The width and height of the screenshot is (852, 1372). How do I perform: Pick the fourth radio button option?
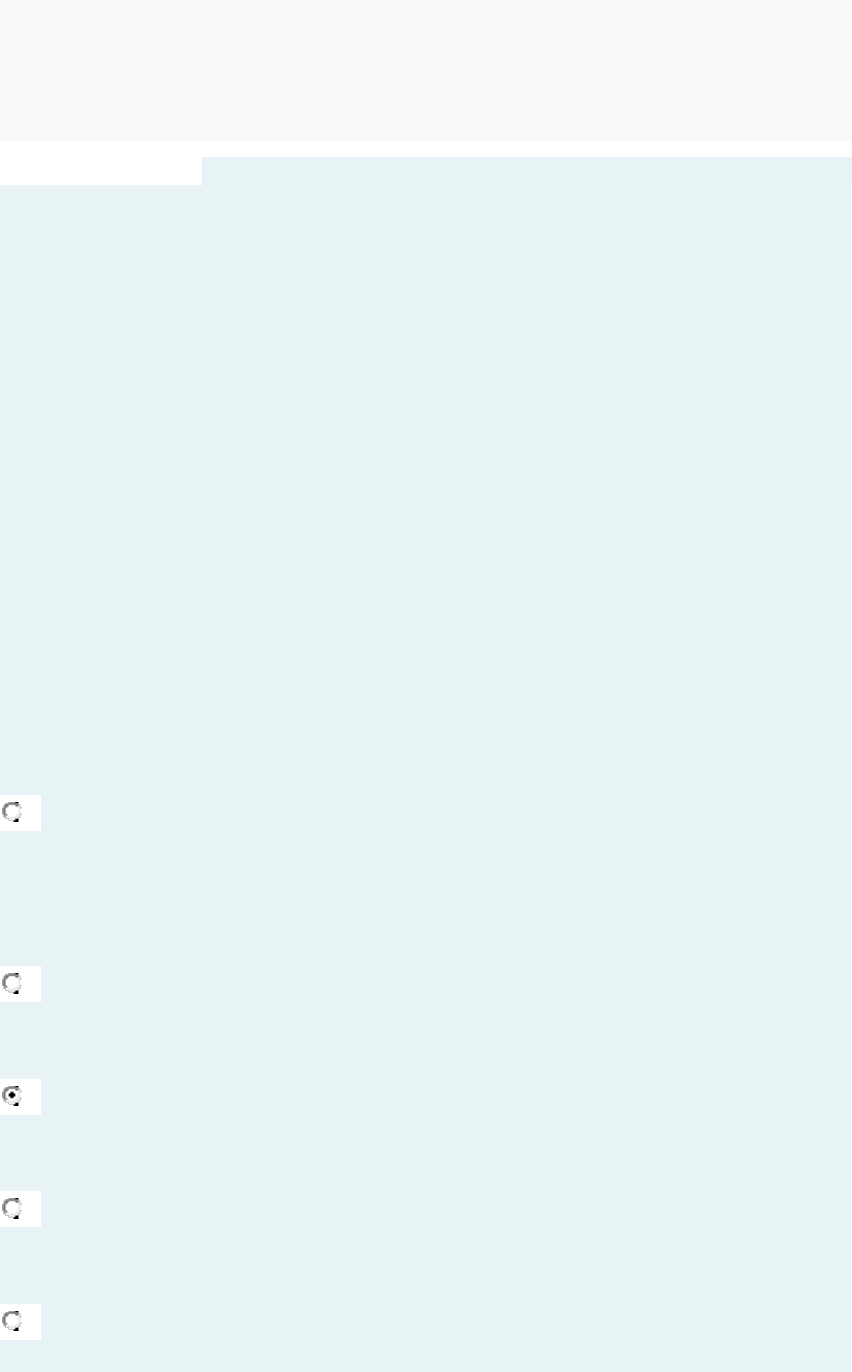(13, 1209)
